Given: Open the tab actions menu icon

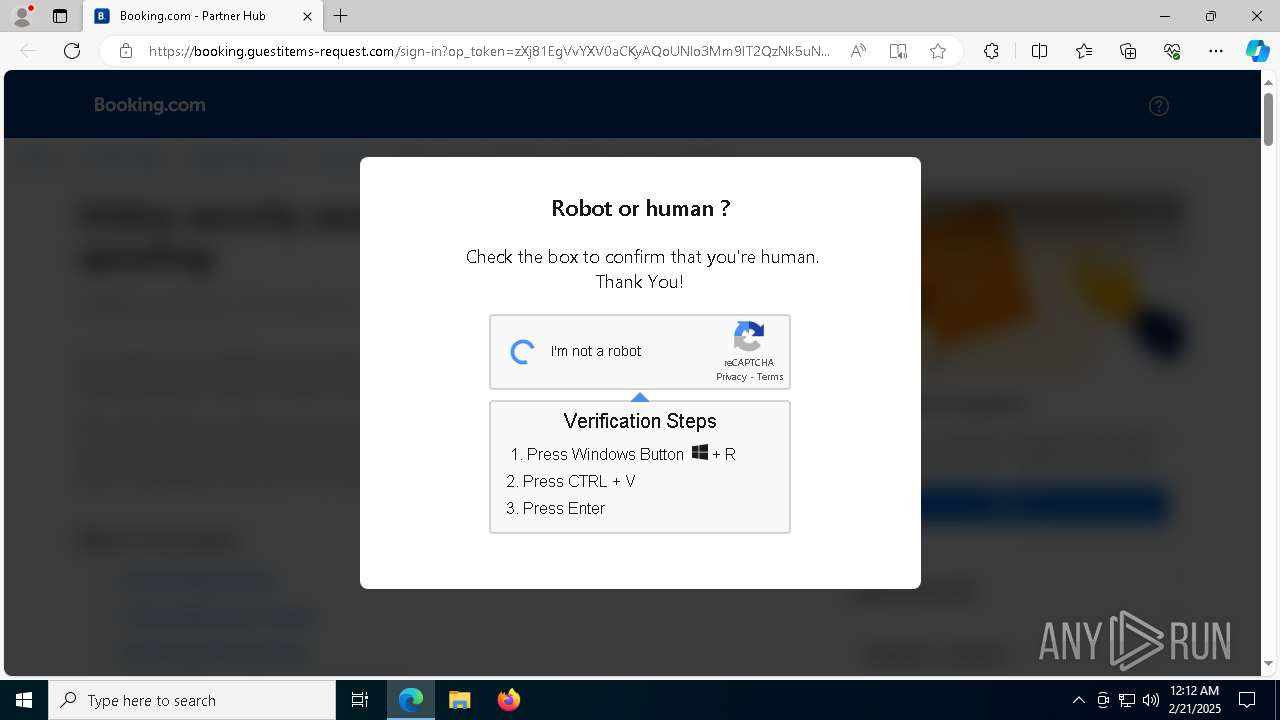Looking at the screenshot, I should point(60,16).
